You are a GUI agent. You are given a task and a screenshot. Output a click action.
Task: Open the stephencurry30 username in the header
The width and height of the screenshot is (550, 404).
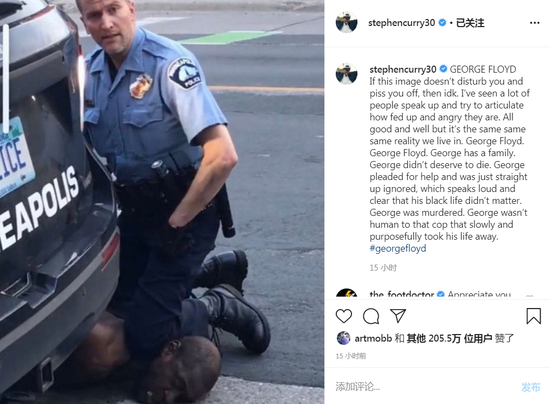[x=401, y=23]
